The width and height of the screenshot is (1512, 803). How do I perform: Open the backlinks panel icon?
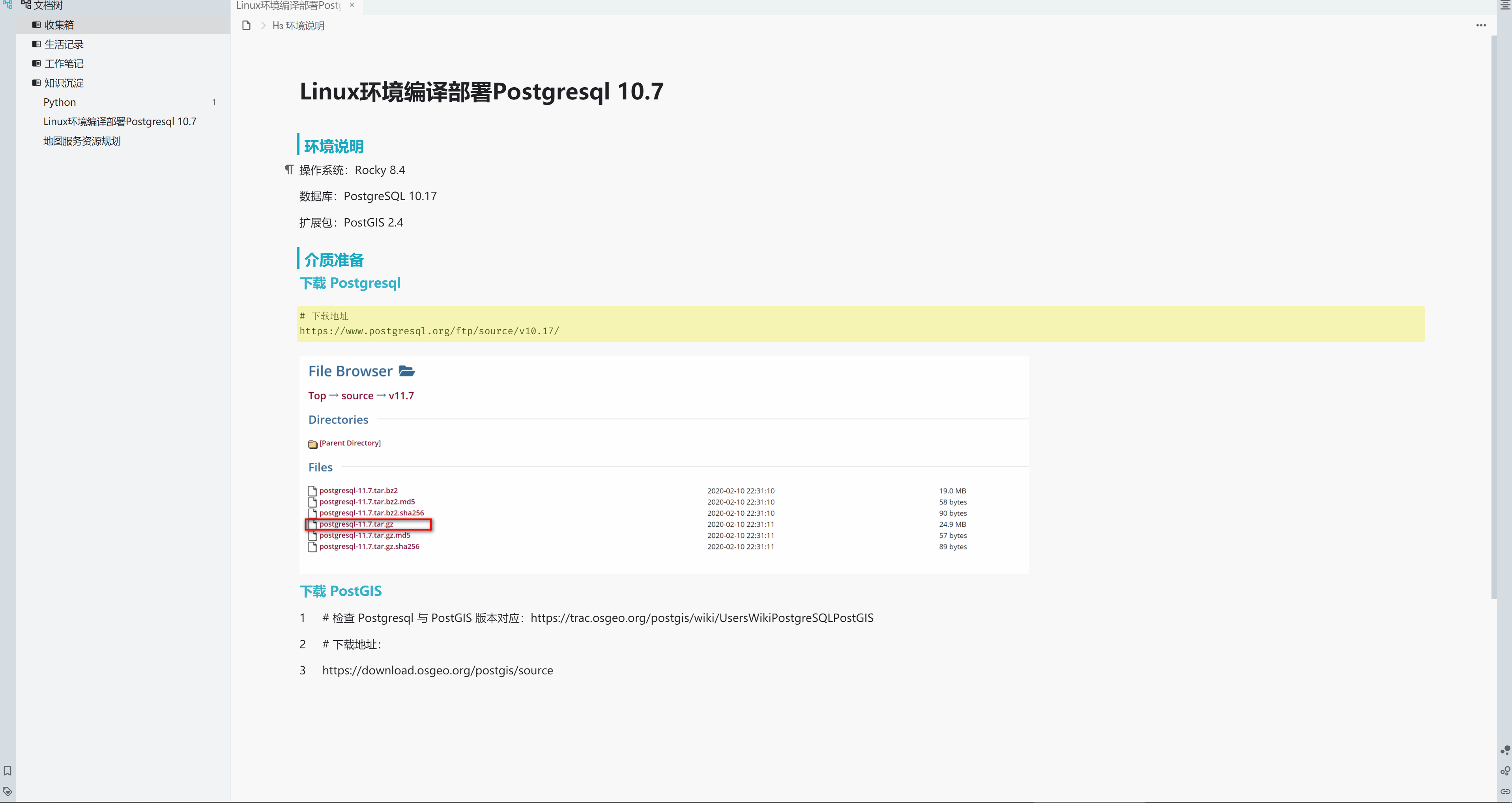pyautogui.click(x=1505, y=791)
